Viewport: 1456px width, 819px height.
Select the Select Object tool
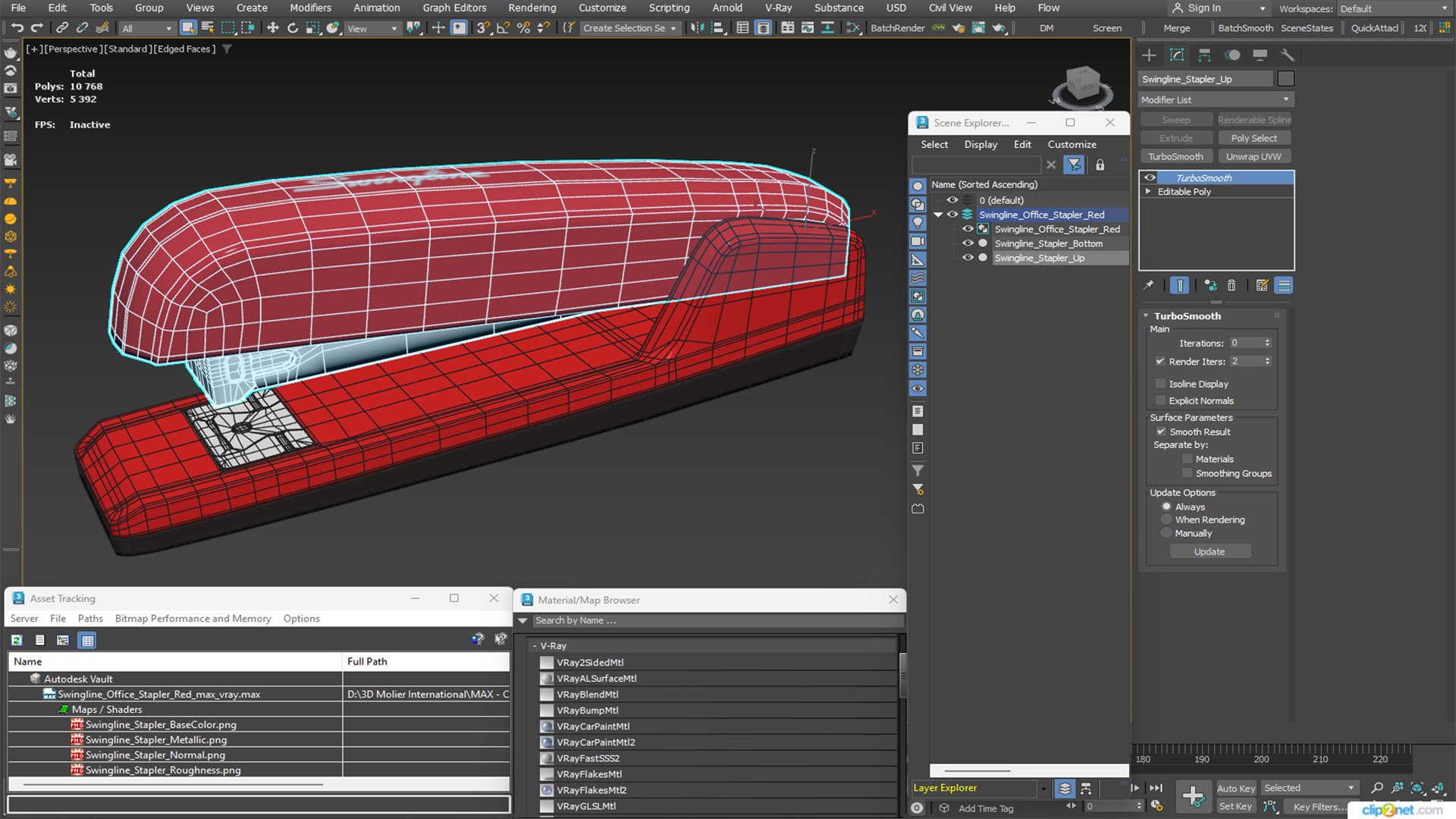coord(187,28)
